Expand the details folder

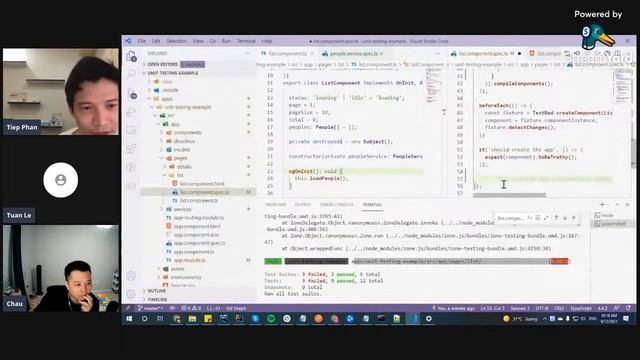point(184,167)
